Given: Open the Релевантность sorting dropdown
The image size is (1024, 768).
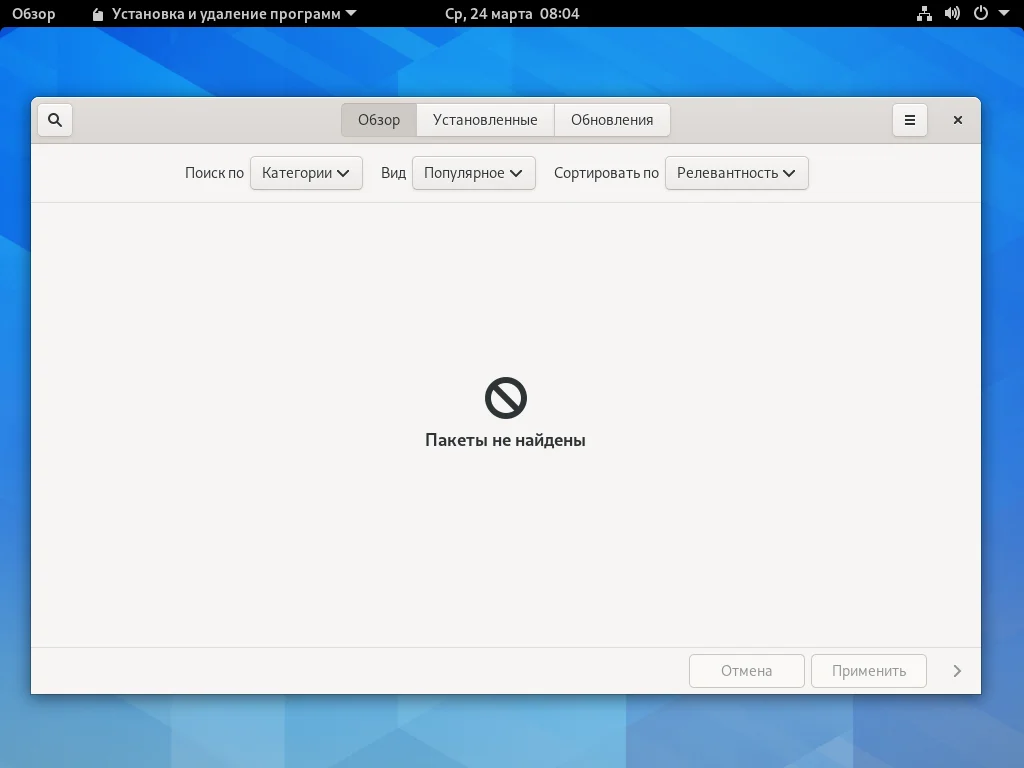Looking at the screenshot, I should pos(736,172).
